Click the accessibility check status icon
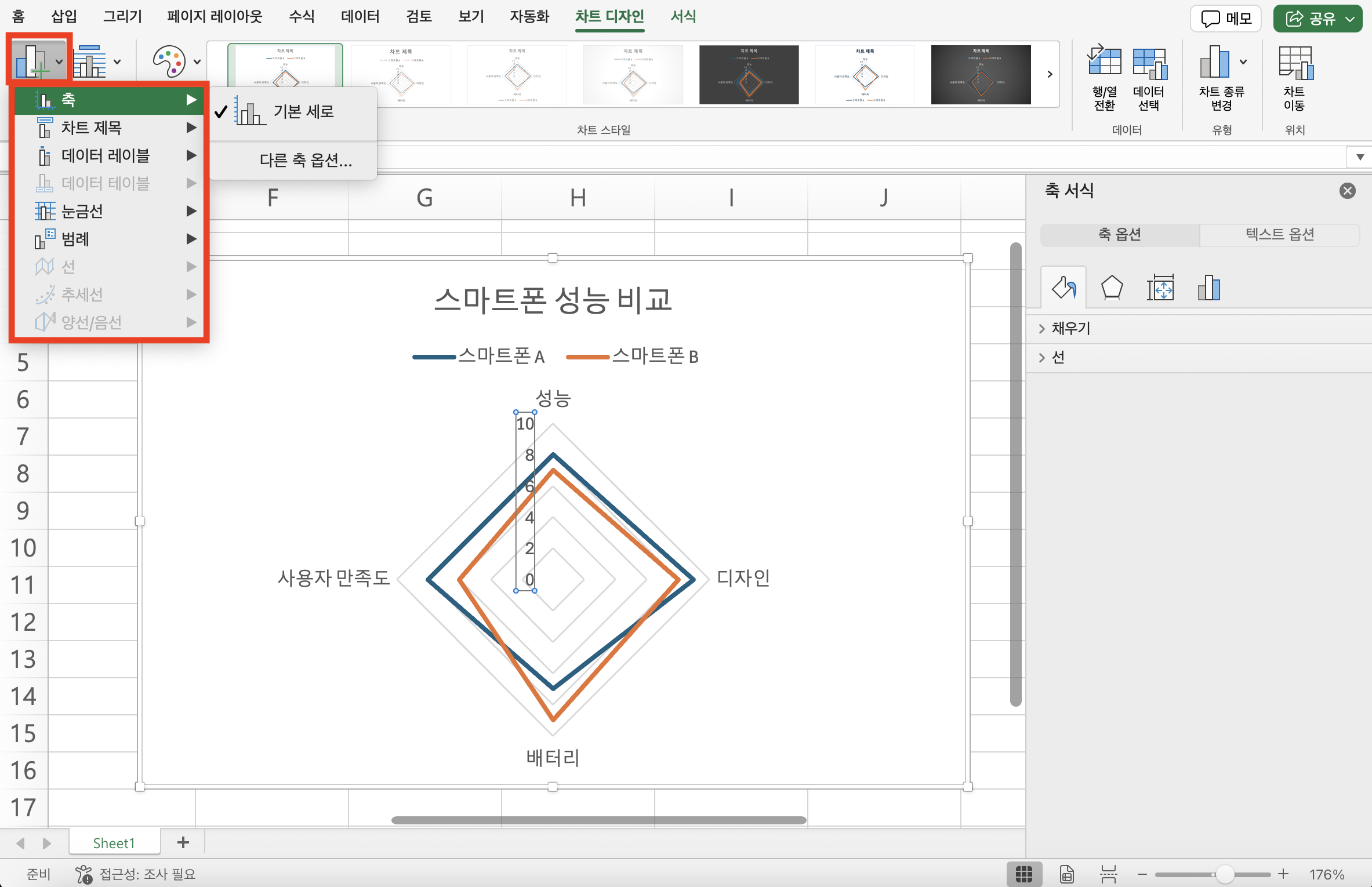The image size is (1372, 887). 84,874
